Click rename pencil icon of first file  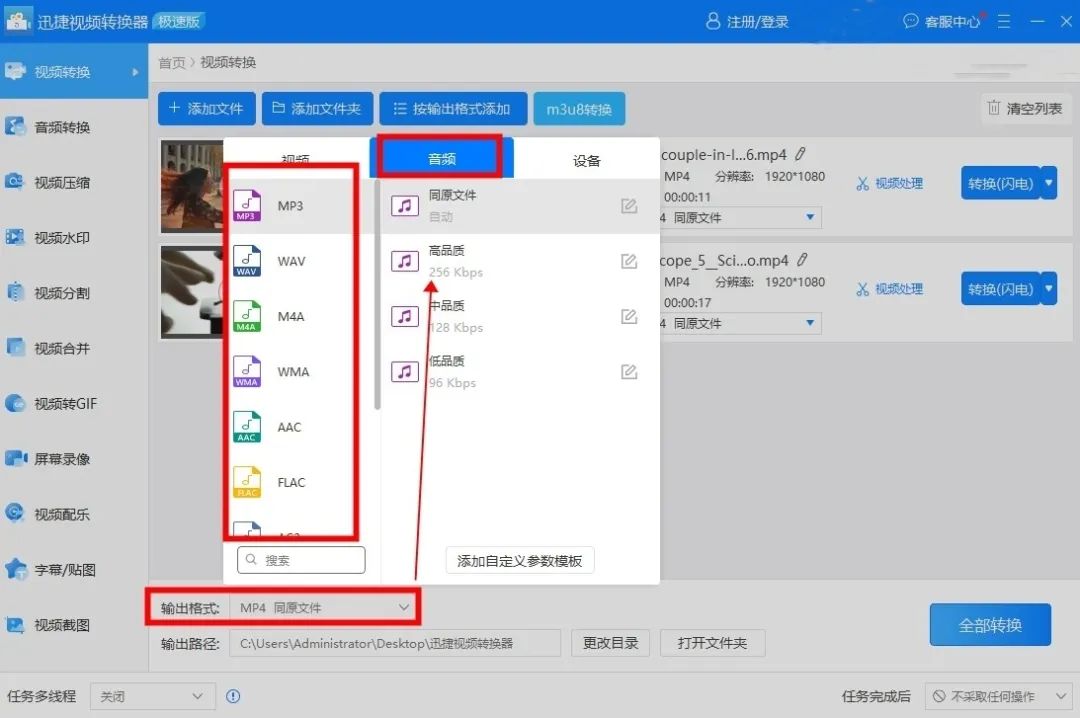pos(801,155)
